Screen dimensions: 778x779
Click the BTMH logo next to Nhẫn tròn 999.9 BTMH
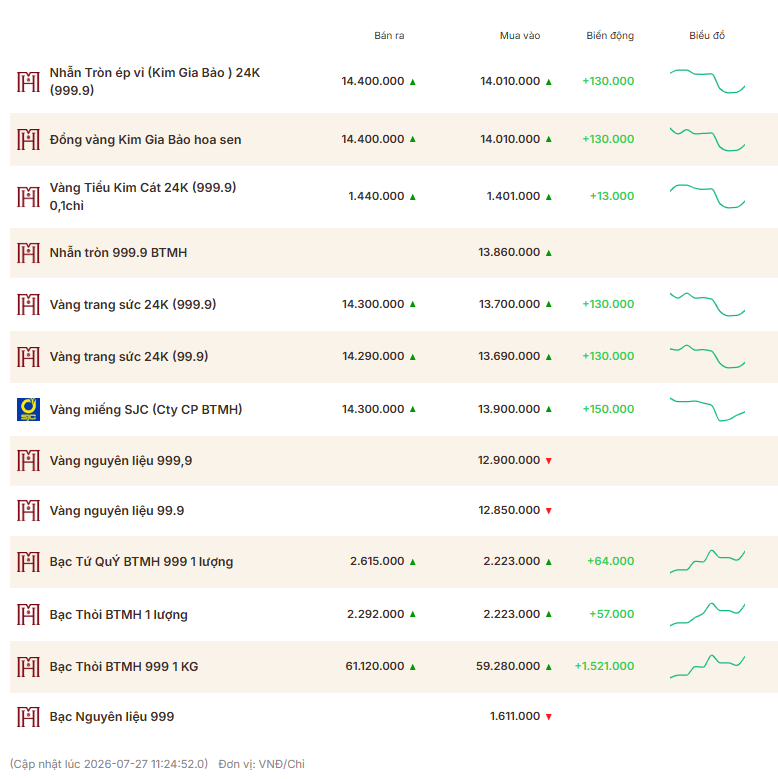[28, 253]
